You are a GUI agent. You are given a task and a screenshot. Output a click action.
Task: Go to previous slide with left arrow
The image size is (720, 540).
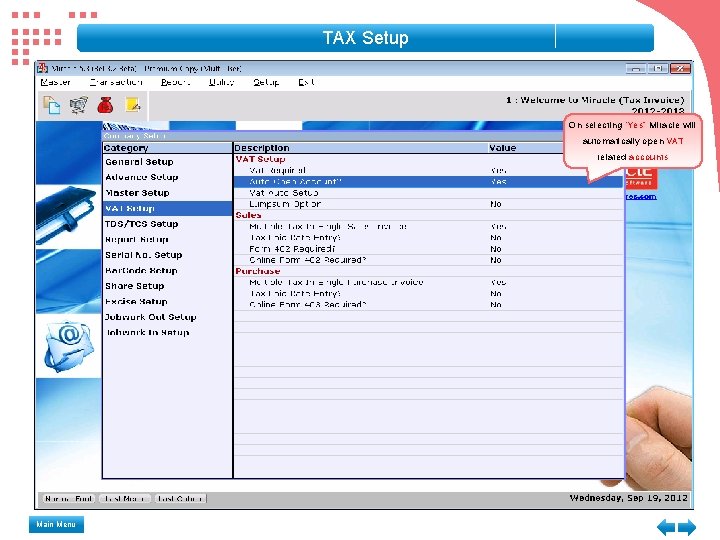pyautogui.click(x=666, y=527)
